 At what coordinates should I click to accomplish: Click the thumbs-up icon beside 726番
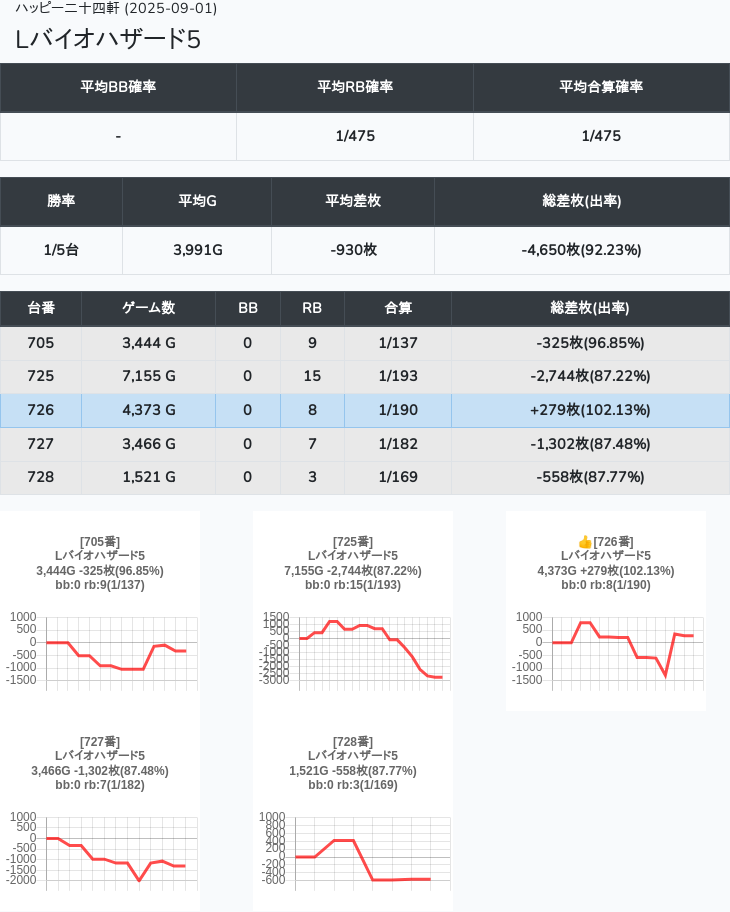(x=585, y=542)
